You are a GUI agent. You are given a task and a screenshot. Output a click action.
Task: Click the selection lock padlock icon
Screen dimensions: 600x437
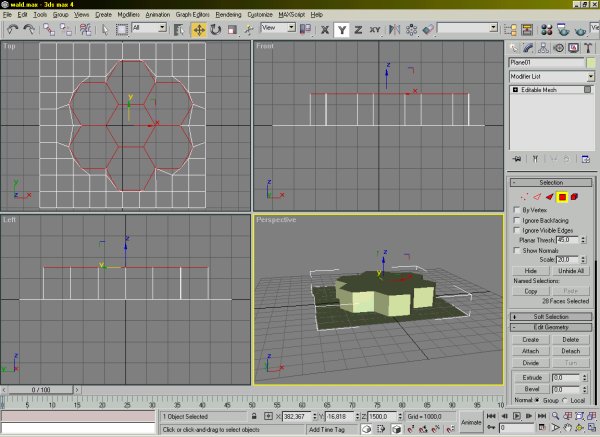[255, 416]
